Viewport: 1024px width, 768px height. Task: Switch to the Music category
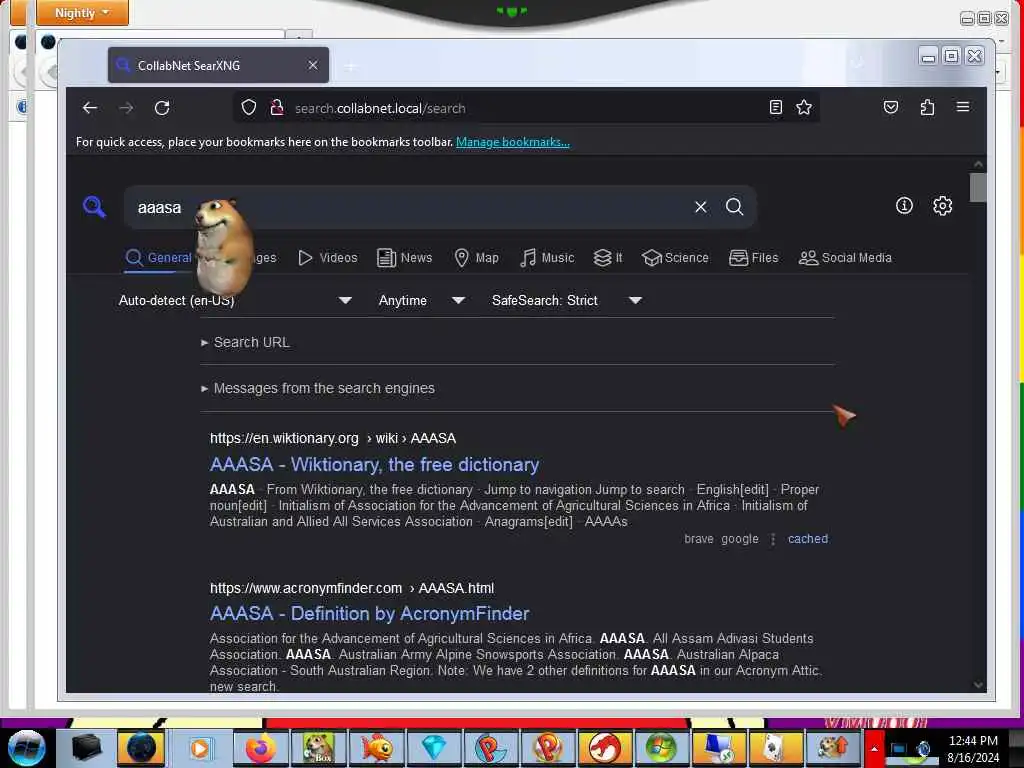click(547, 258)
